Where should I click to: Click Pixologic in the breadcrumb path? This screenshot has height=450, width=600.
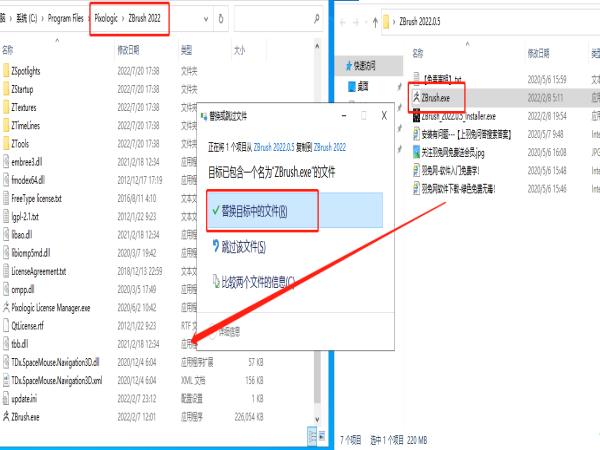tap(106, 18)
